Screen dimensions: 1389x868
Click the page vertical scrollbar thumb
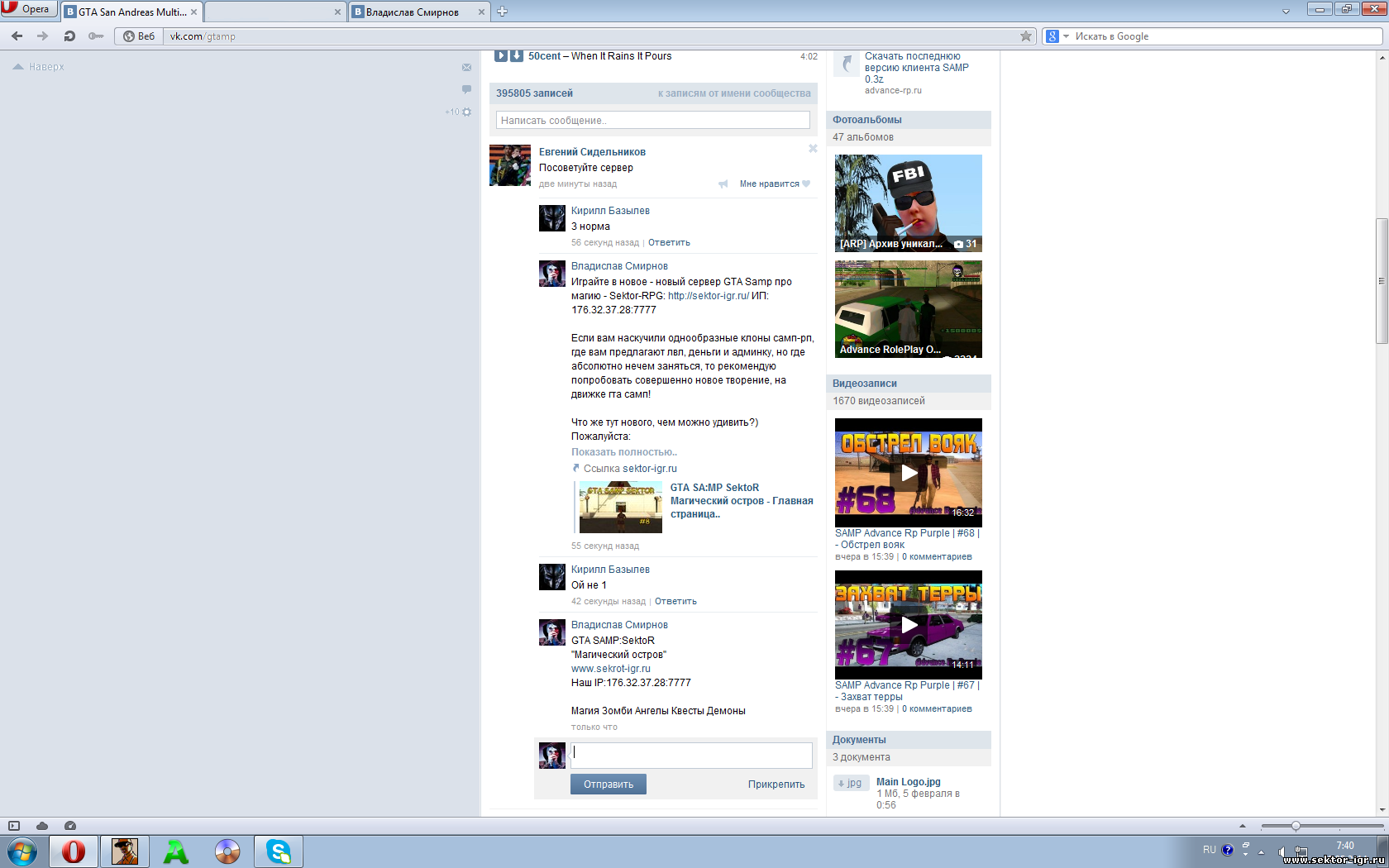click(x=1382, y=281)
